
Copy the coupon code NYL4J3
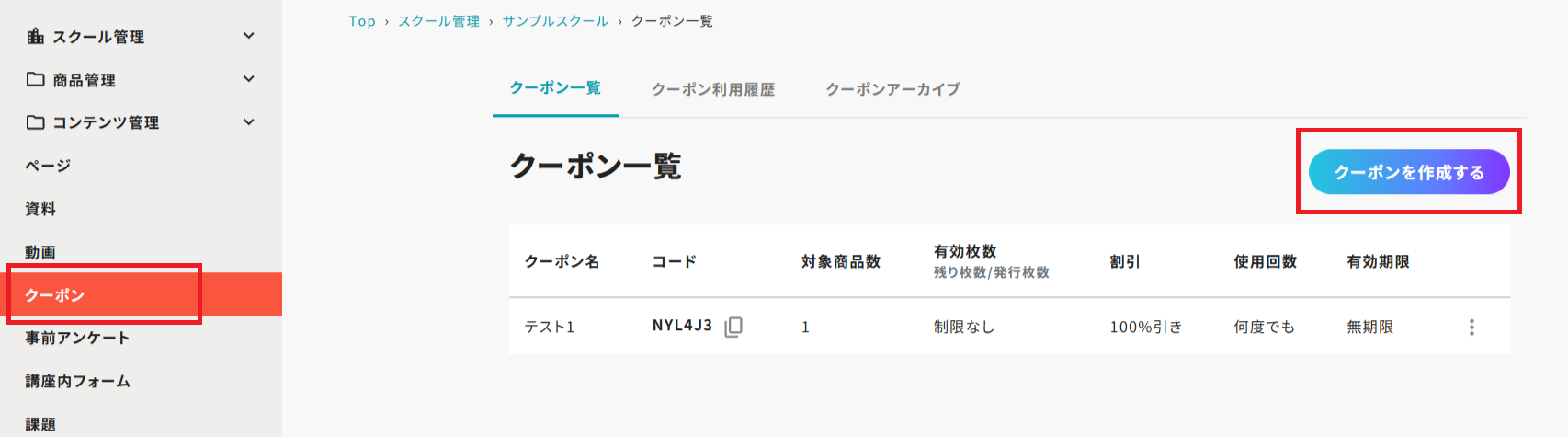(x=733, y=327)
